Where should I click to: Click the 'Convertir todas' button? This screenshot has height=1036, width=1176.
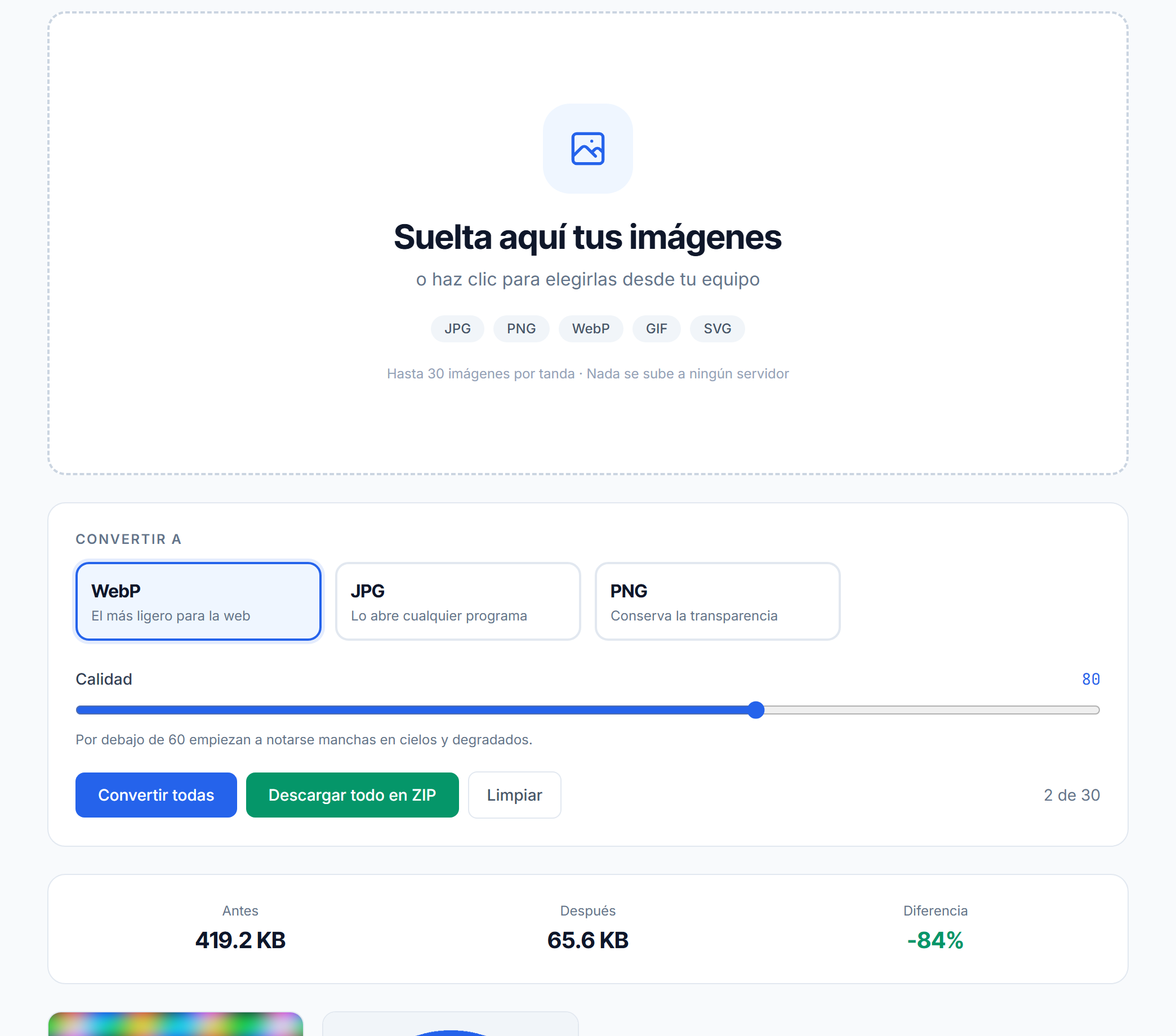156,795
